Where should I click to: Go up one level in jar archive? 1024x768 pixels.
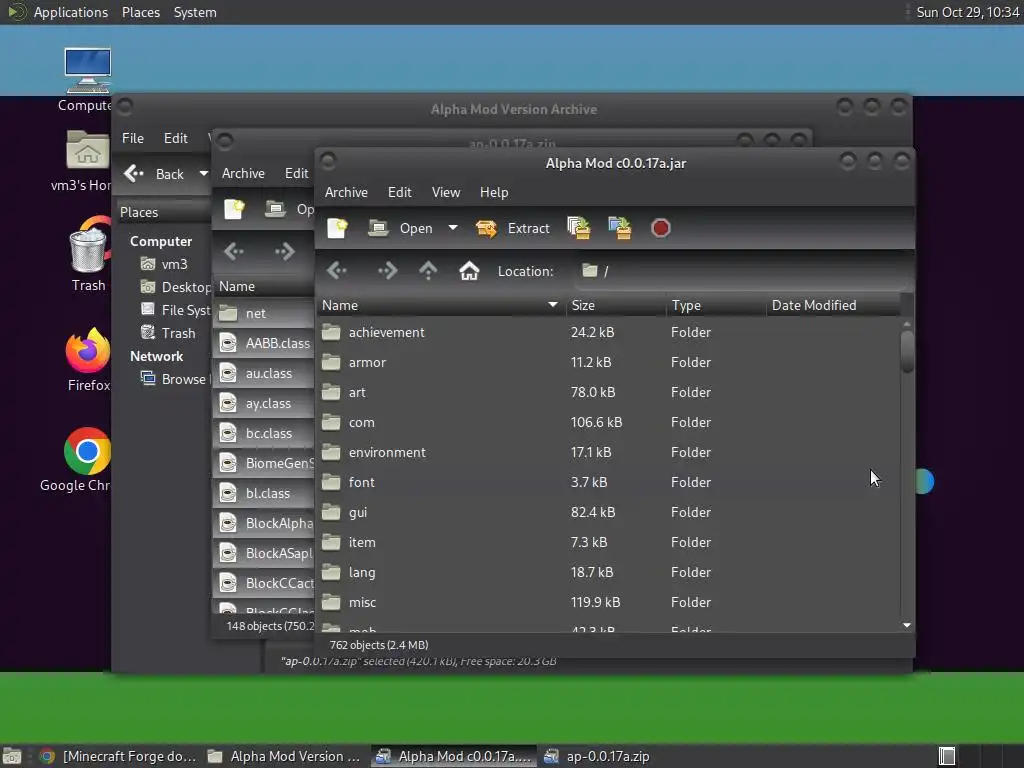click(x=428, y=270)
